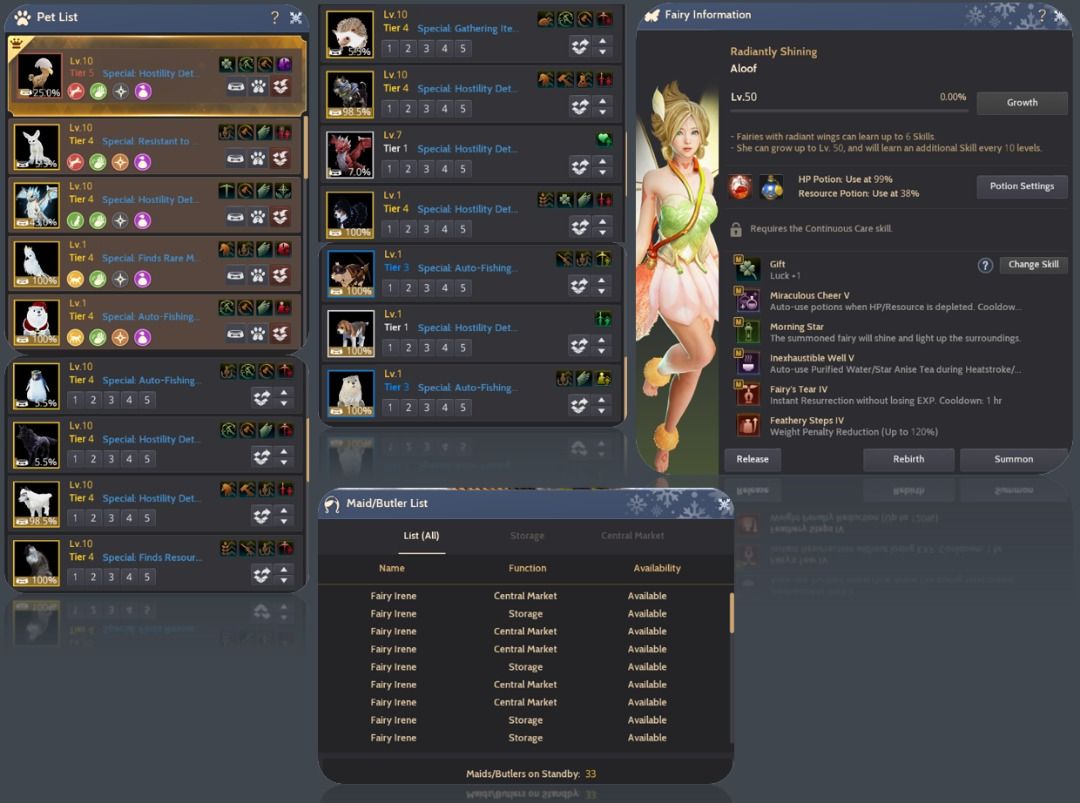Move the penguin pet down in order

(x=284, y=403)
